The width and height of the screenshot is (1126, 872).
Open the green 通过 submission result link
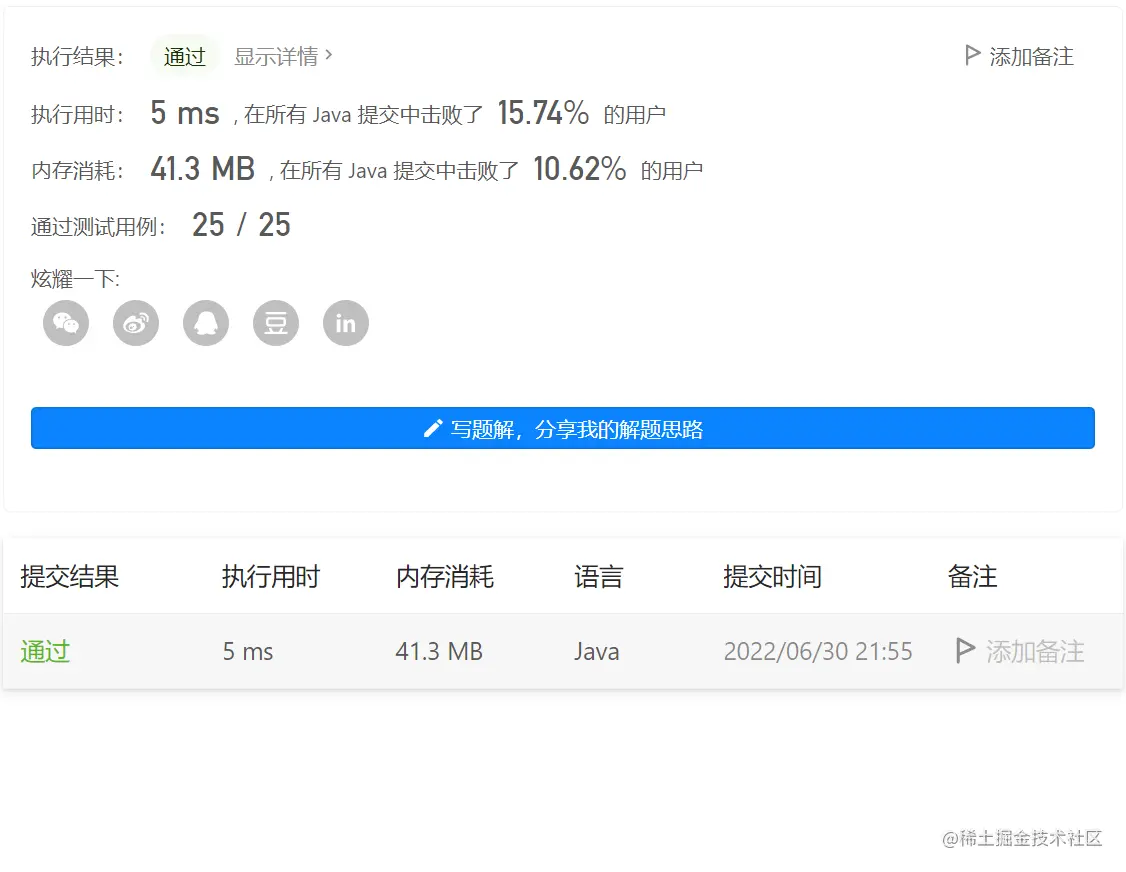(x=45, y=651)
